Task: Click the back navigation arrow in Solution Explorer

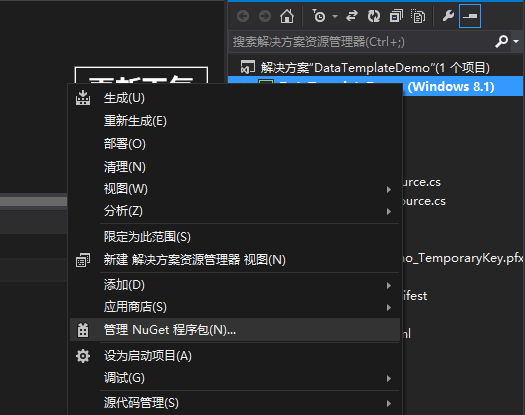Action: [243, 16]
